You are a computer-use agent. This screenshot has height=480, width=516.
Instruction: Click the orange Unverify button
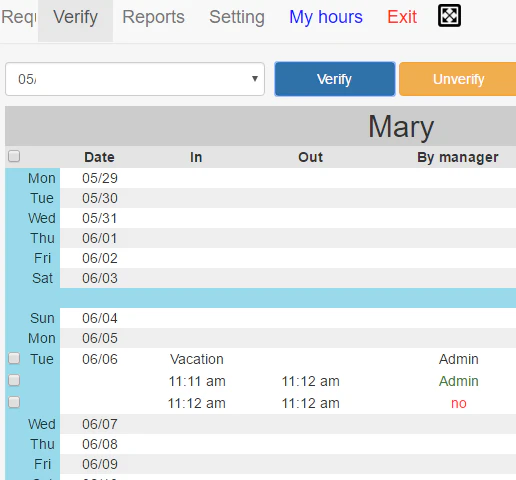(458, 79)
